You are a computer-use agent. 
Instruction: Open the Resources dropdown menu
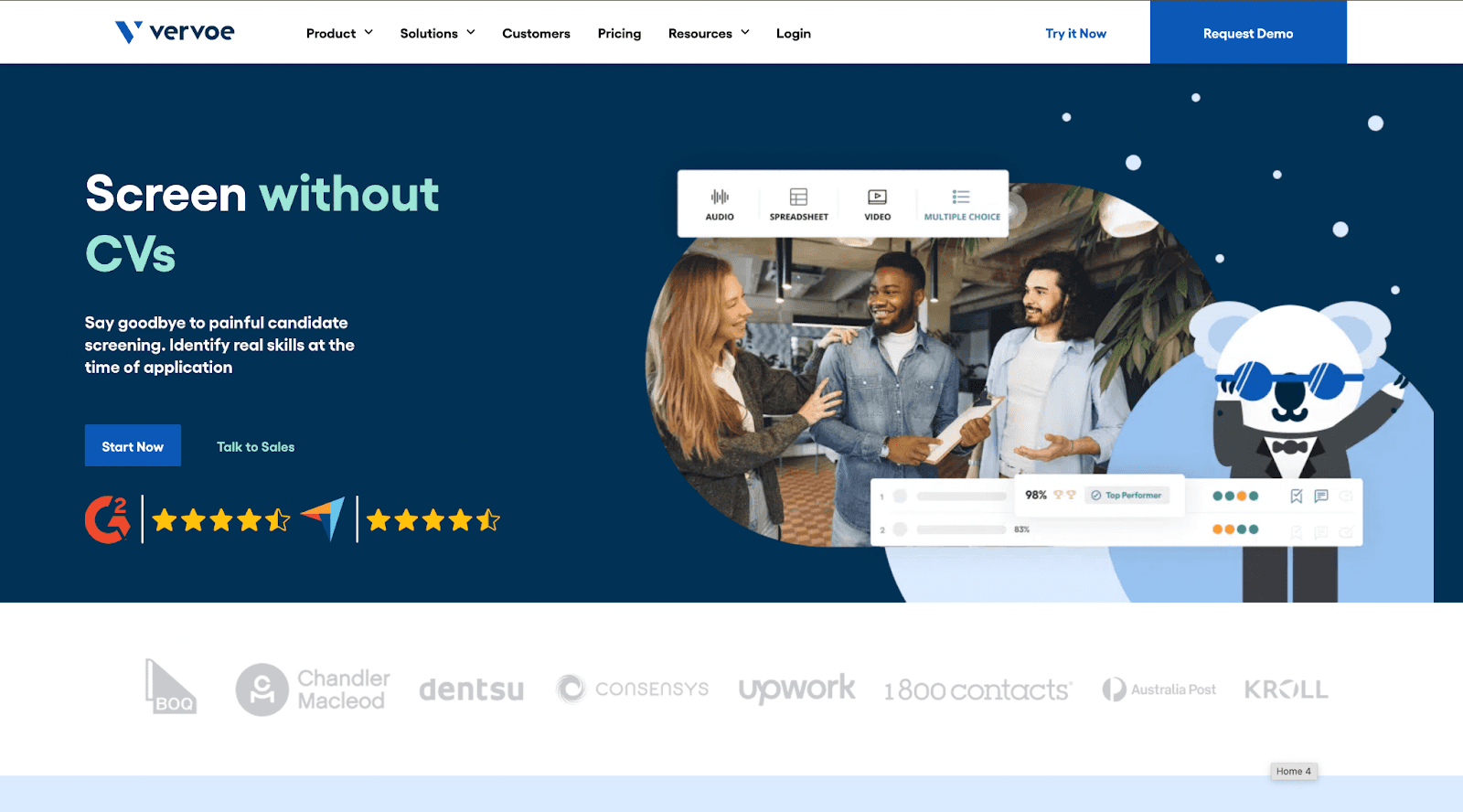[709, 34]
